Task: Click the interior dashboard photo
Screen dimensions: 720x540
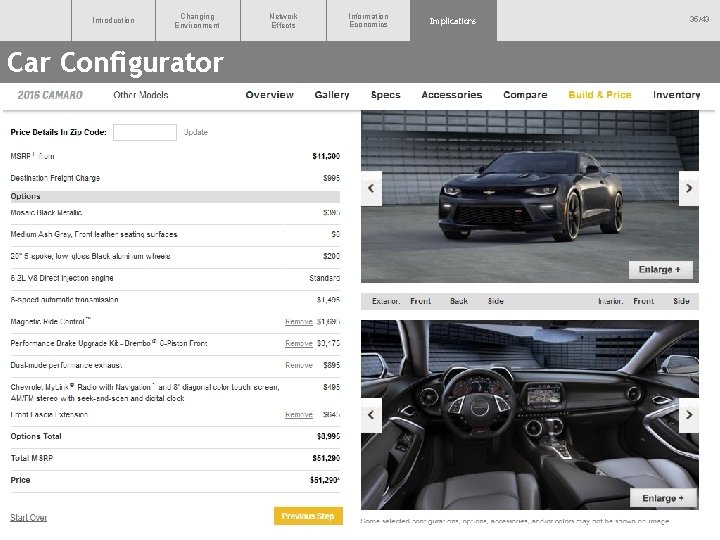Action: [530, 415]
